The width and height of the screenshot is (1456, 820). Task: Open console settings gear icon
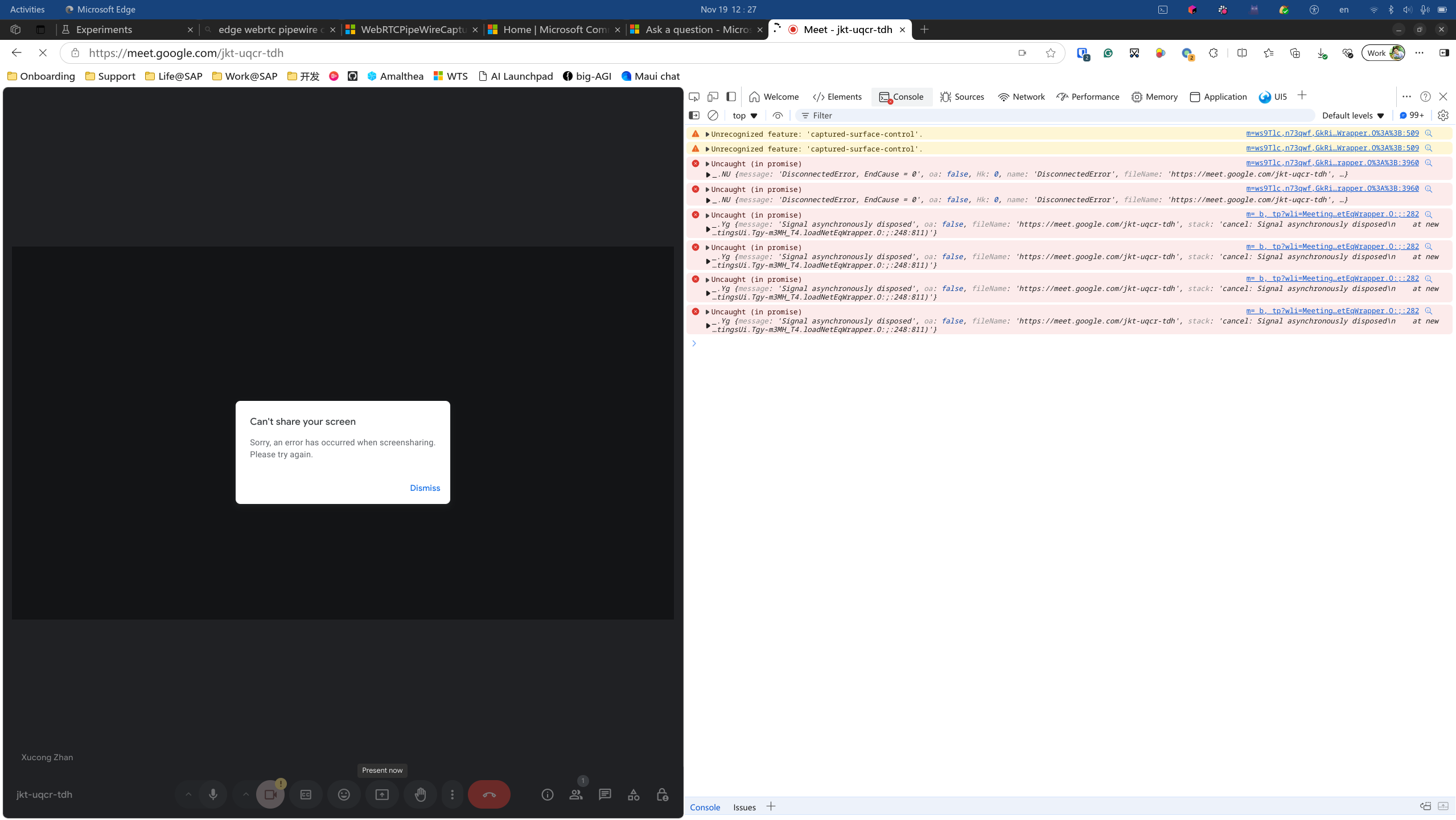point(1443,116)
